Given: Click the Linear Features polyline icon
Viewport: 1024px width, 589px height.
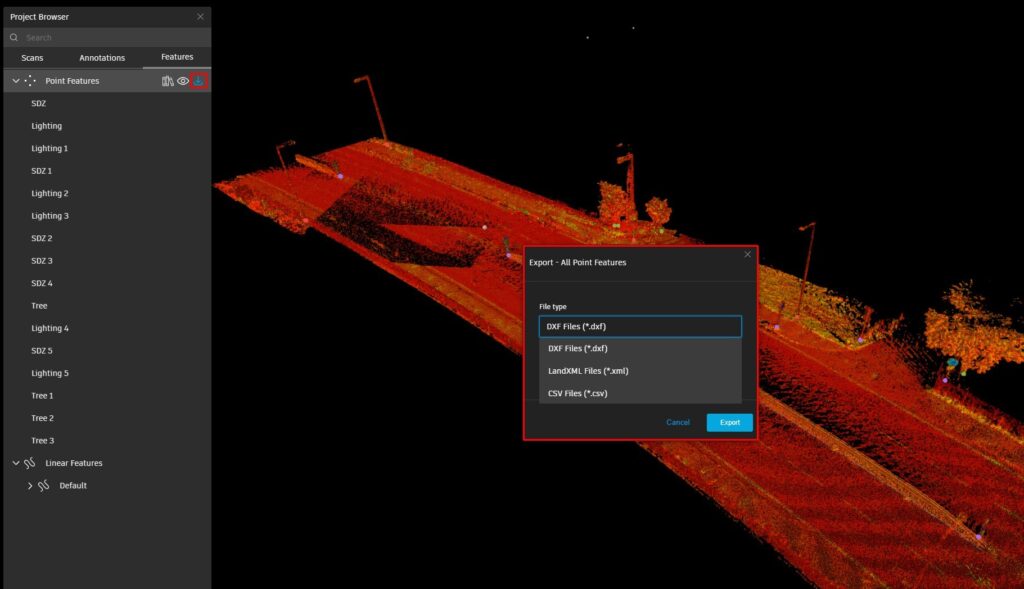Looking at the screenshot, I should [30, 463].
